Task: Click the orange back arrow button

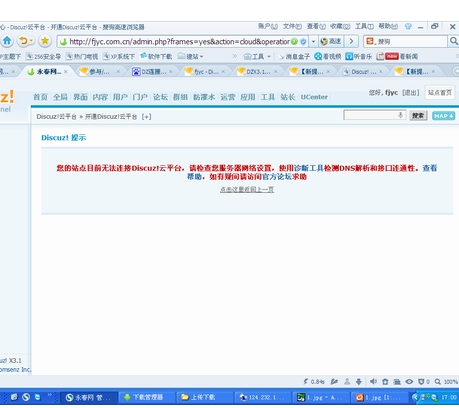Action: [23, 41]
